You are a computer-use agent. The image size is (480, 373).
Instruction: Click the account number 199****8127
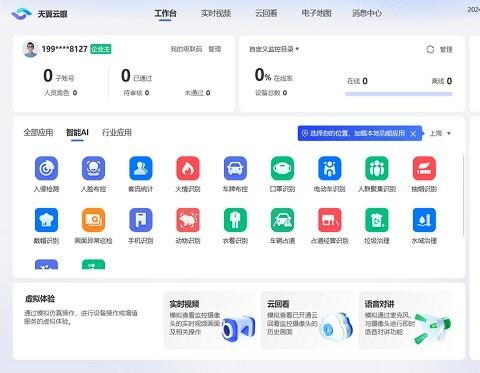click(x=65, y=49)
